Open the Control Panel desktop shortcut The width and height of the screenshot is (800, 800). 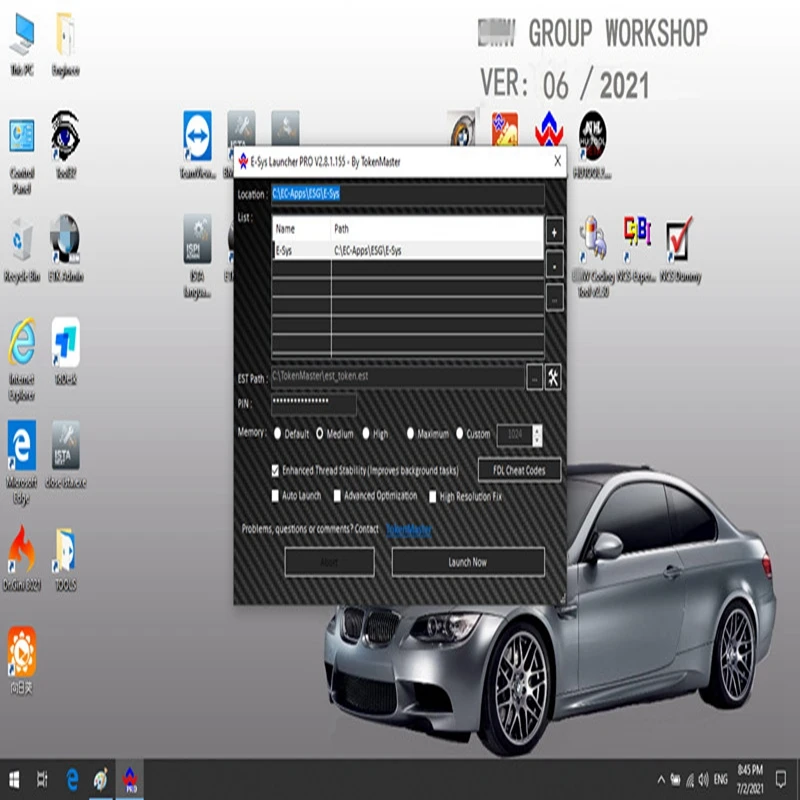click(21, 156)
